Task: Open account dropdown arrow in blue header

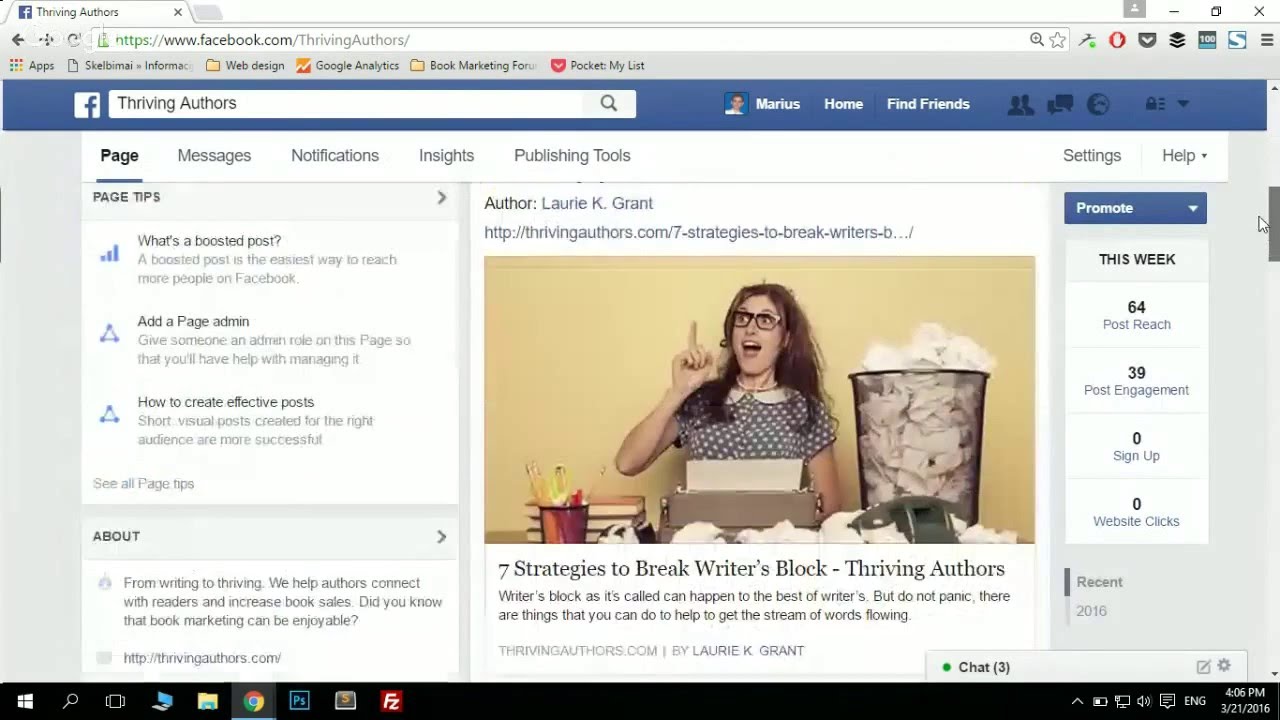Action: pyautogui.click(x=1183, y=104)
